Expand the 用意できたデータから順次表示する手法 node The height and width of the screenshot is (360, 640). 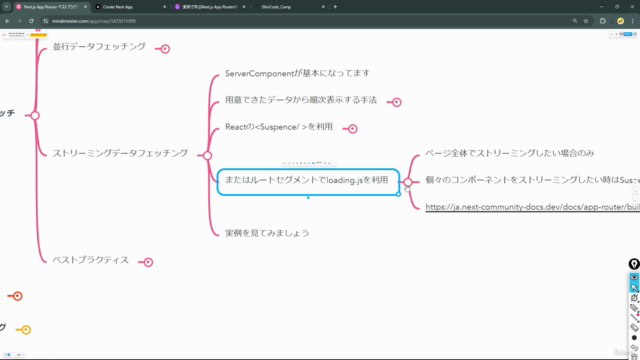point(396,102)
